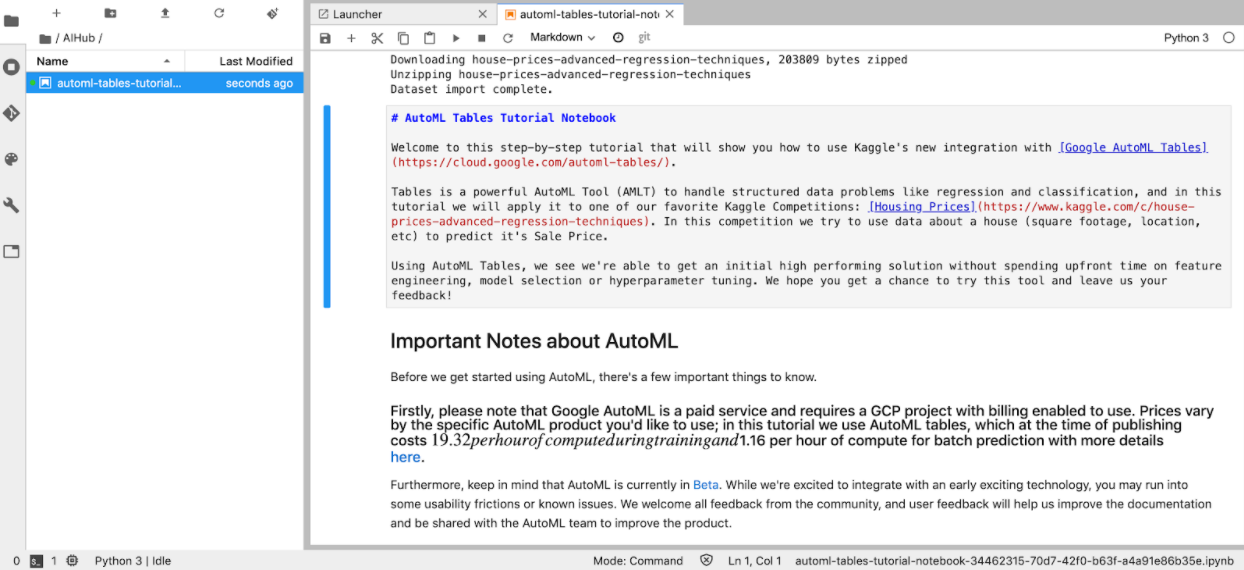Image resolution: width=1244 pixels, height=570 pixels.
Task: Click the Upload Files icon
Action: coord(165,13)
